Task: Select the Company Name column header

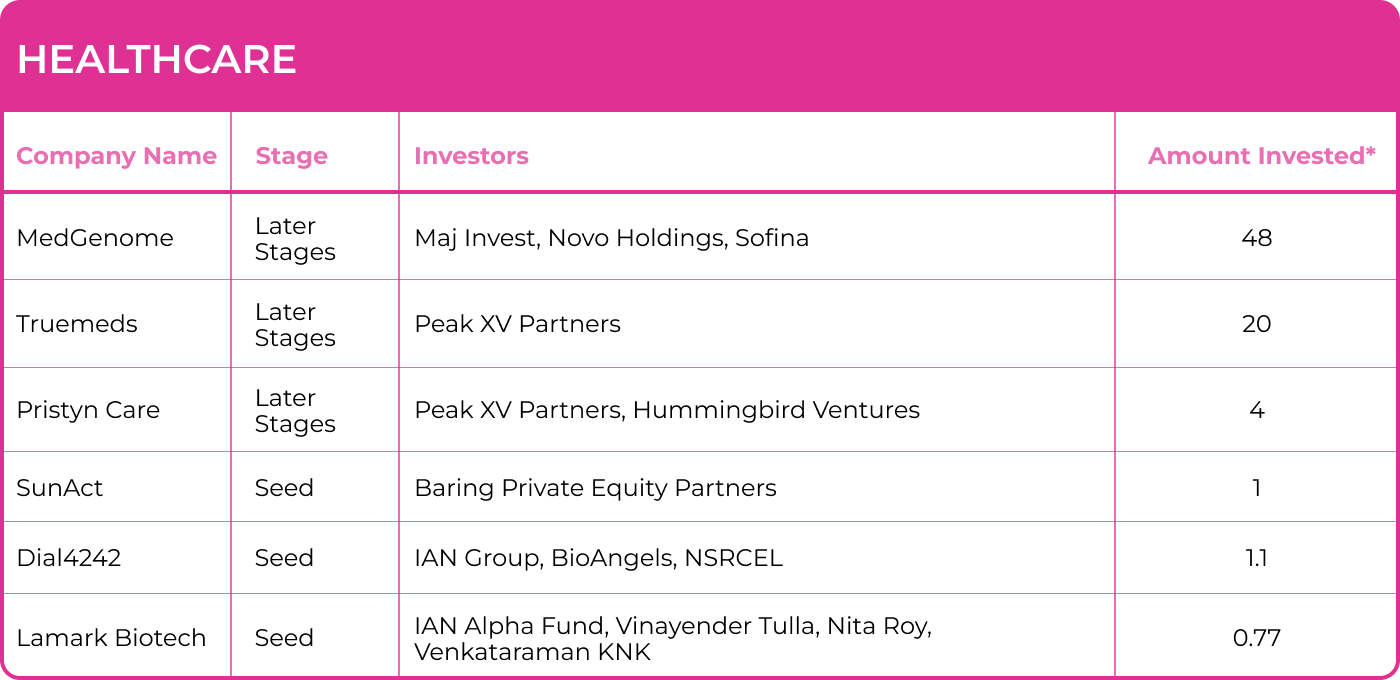Action: [116, 156]
